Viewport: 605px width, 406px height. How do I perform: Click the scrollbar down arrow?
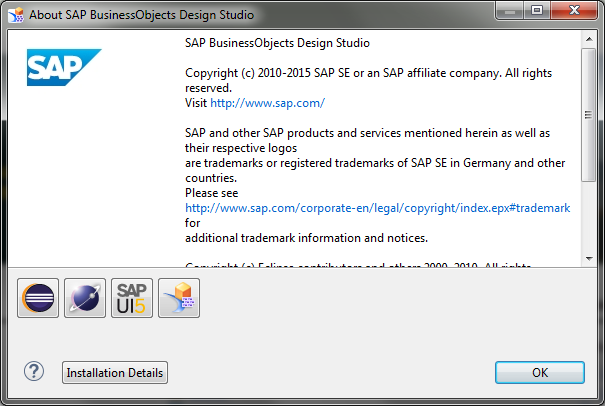pos(589,259)
